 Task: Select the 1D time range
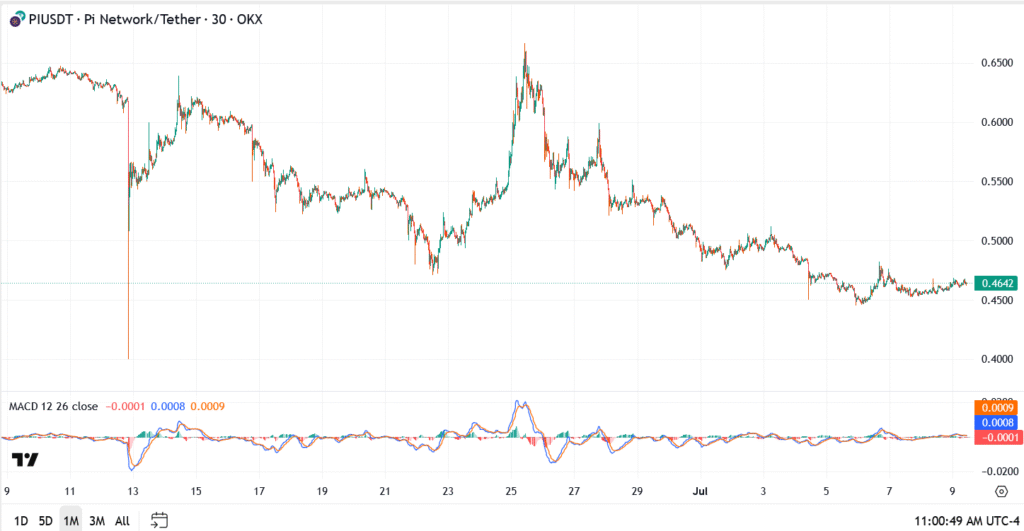coord(20,521)
